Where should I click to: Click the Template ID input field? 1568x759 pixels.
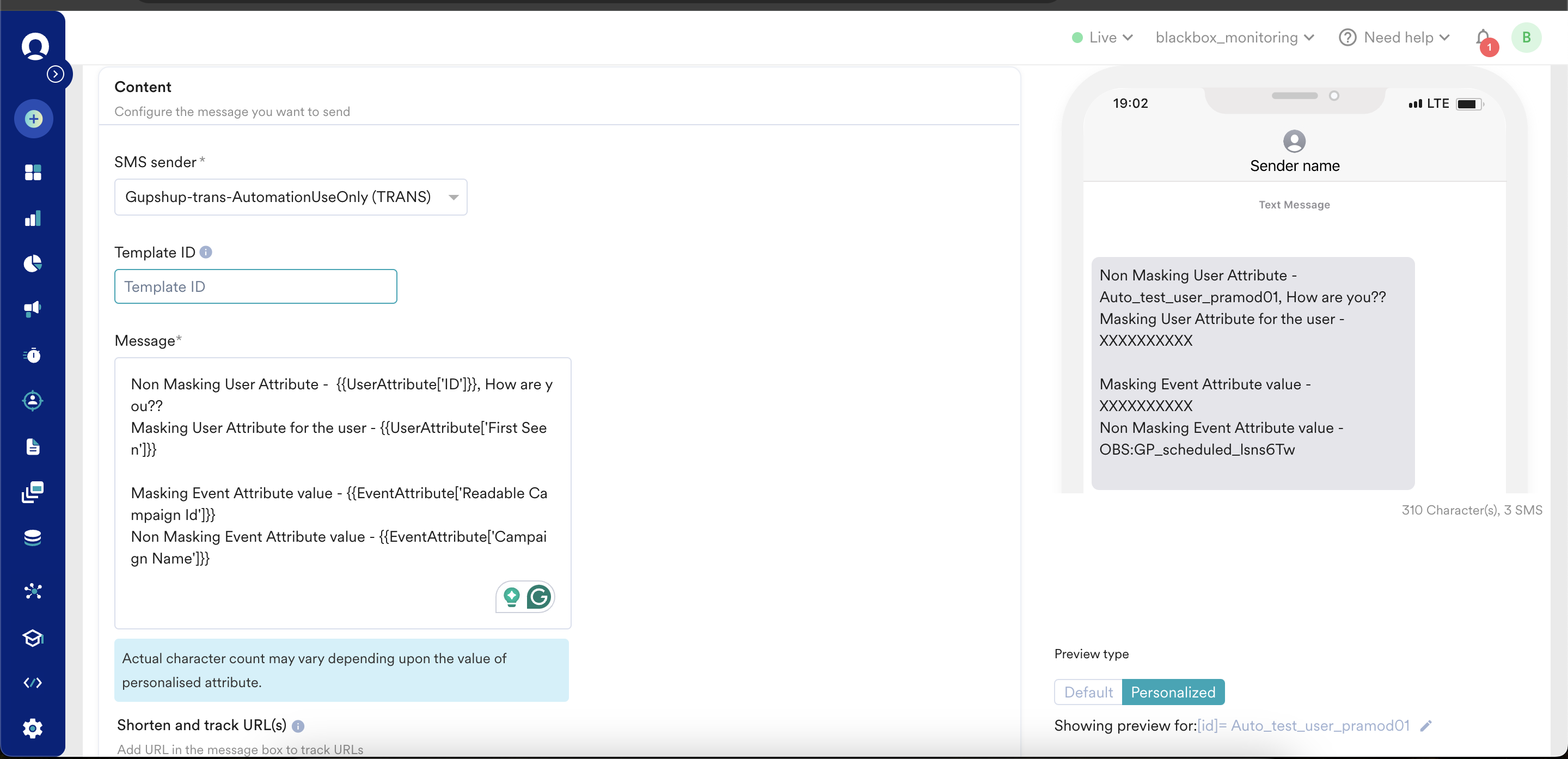(255, 287)
